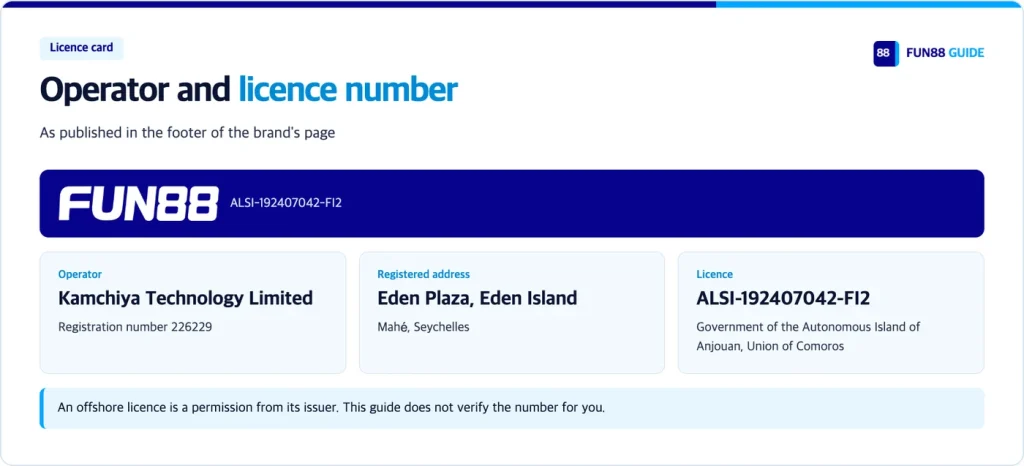Click Eden Plaza, Eden Island text

coord(477,298)
